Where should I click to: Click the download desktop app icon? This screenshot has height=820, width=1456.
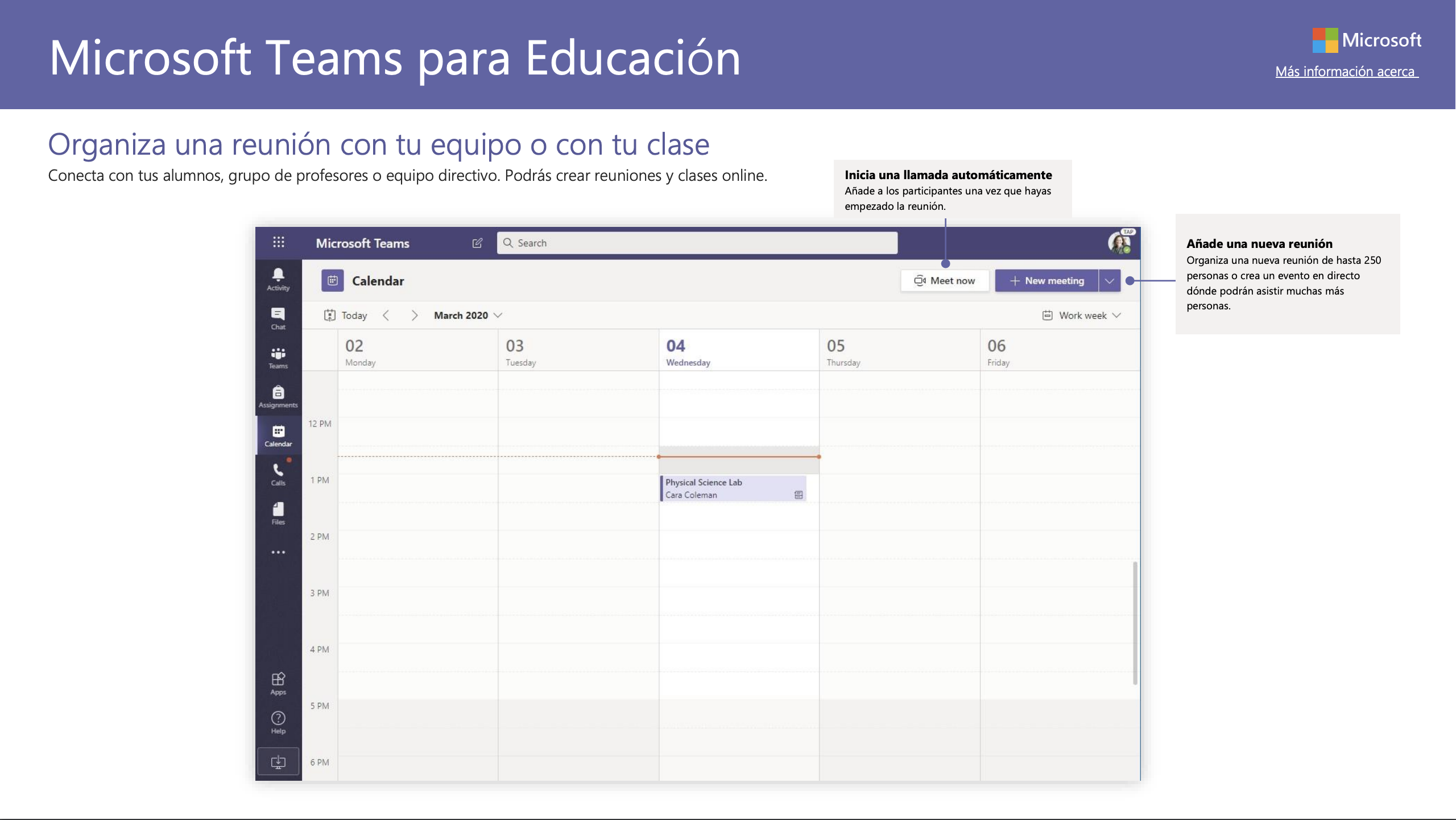coord(278,761)
